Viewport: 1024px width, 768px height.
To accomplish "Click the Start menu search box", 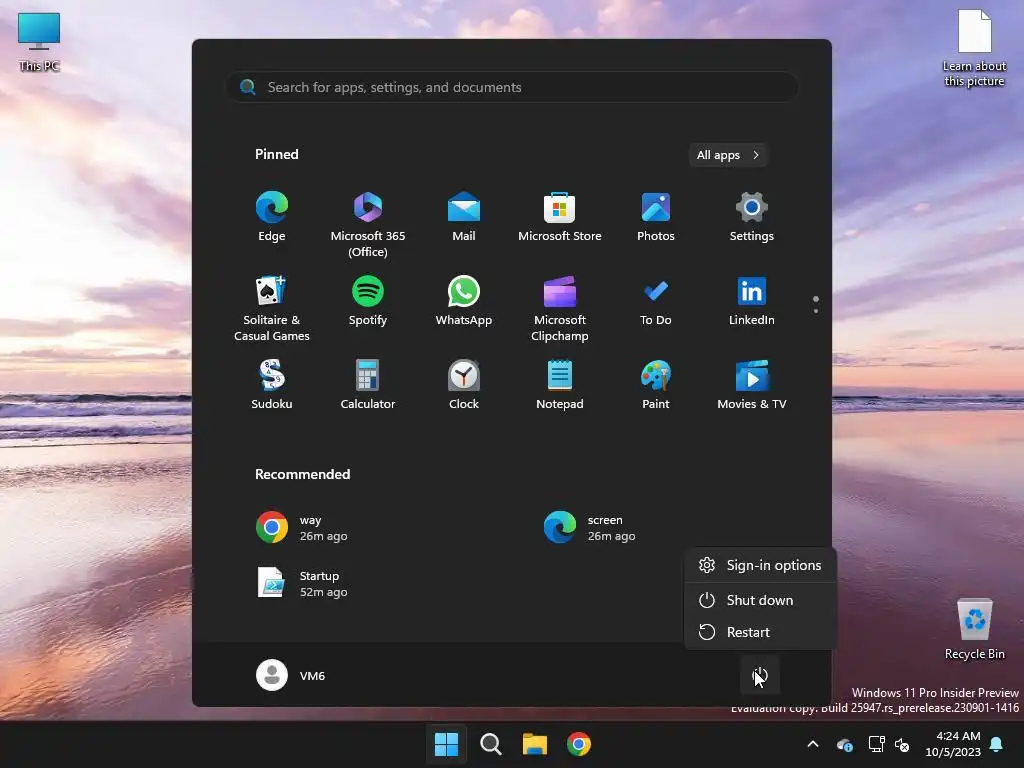I will [x=512, y=87].
